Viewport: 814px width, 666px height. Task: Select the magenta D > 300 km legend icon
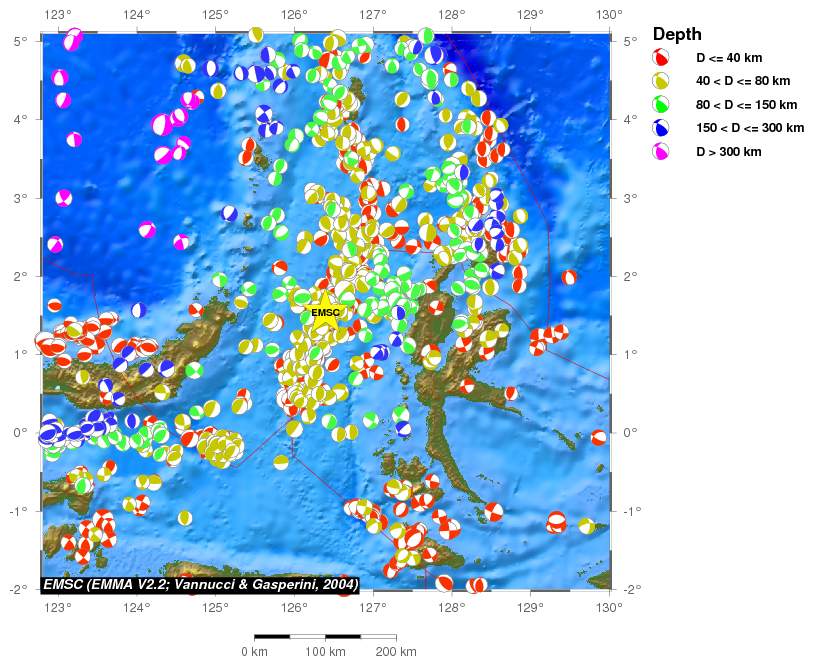(x=660, y=152)
